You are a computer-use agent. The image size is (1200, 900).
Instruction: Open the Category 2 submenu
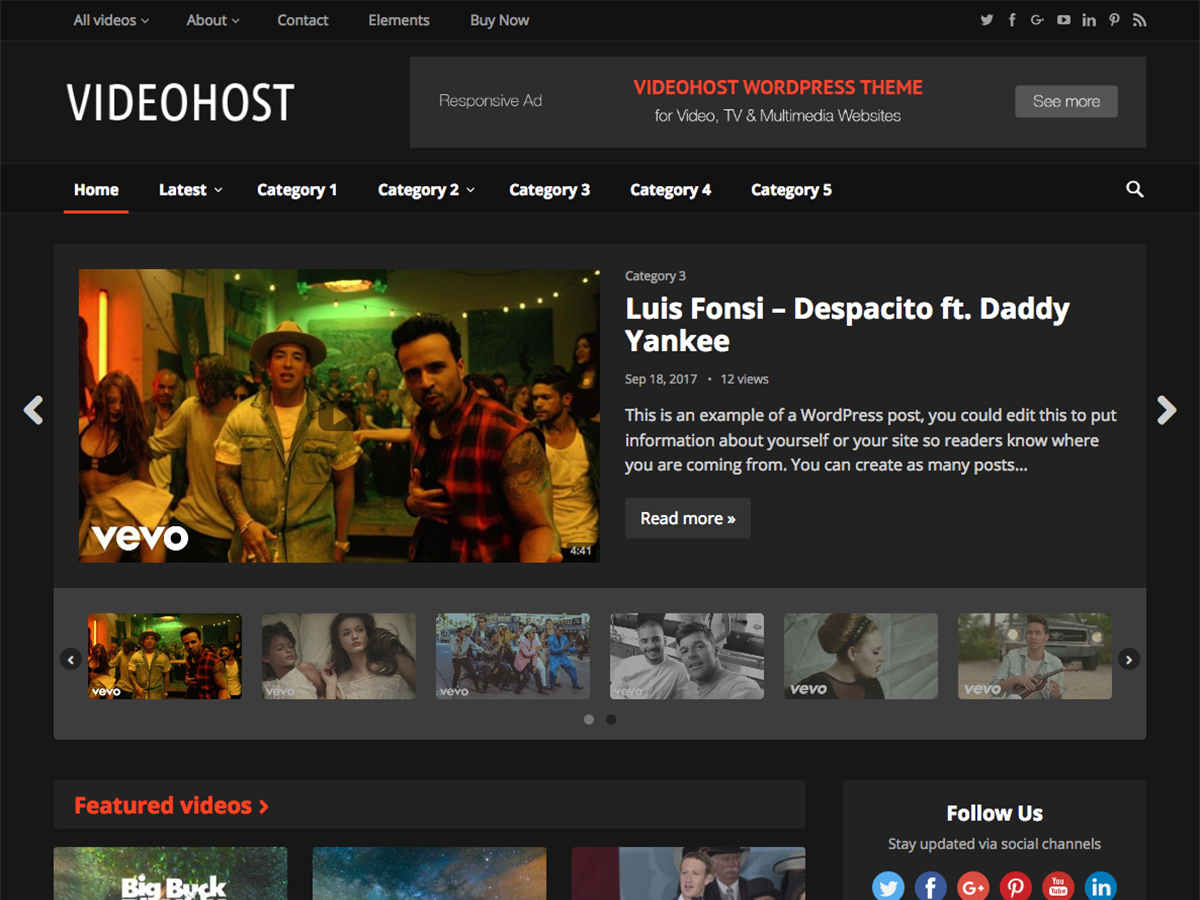[x=426, y=190]
